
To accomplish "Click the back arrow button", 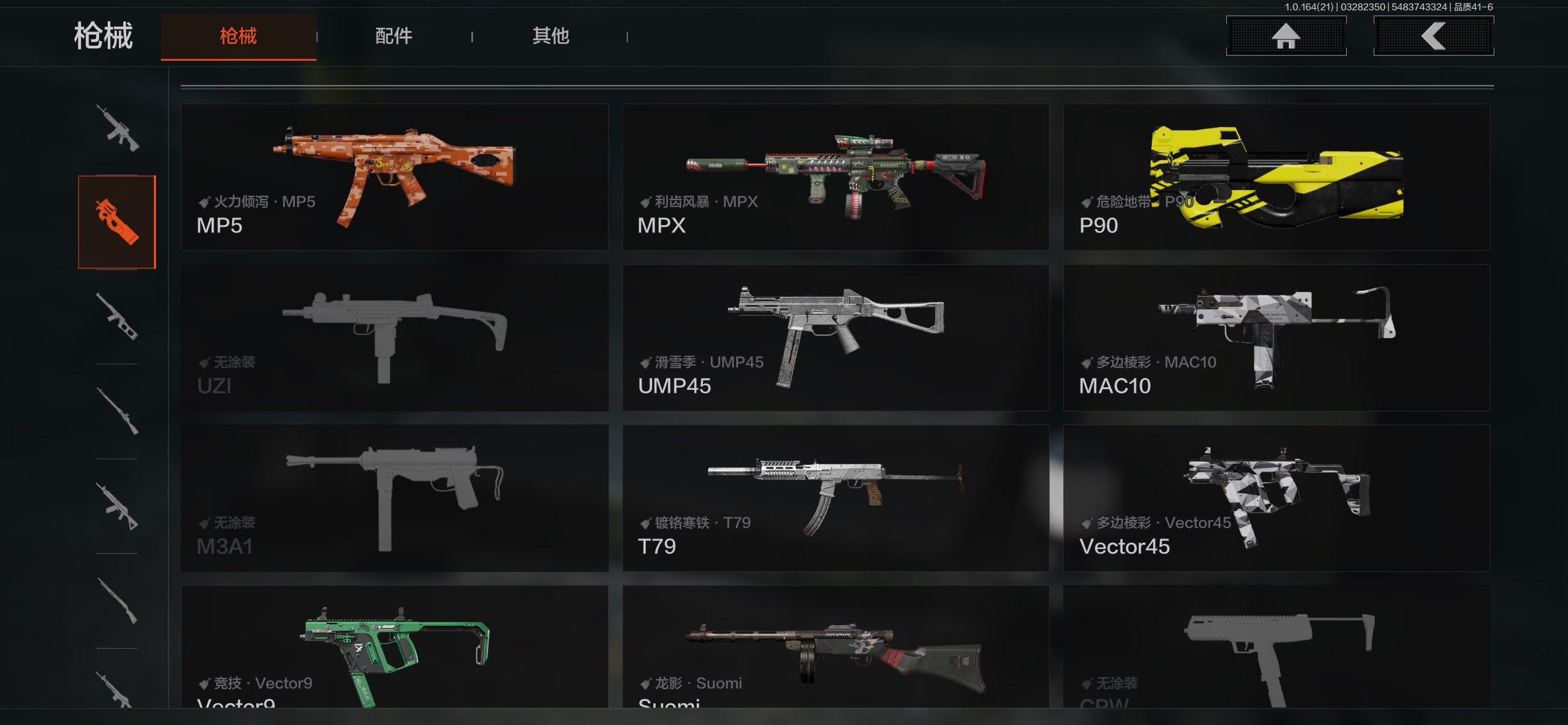I will coord(1434,36).
